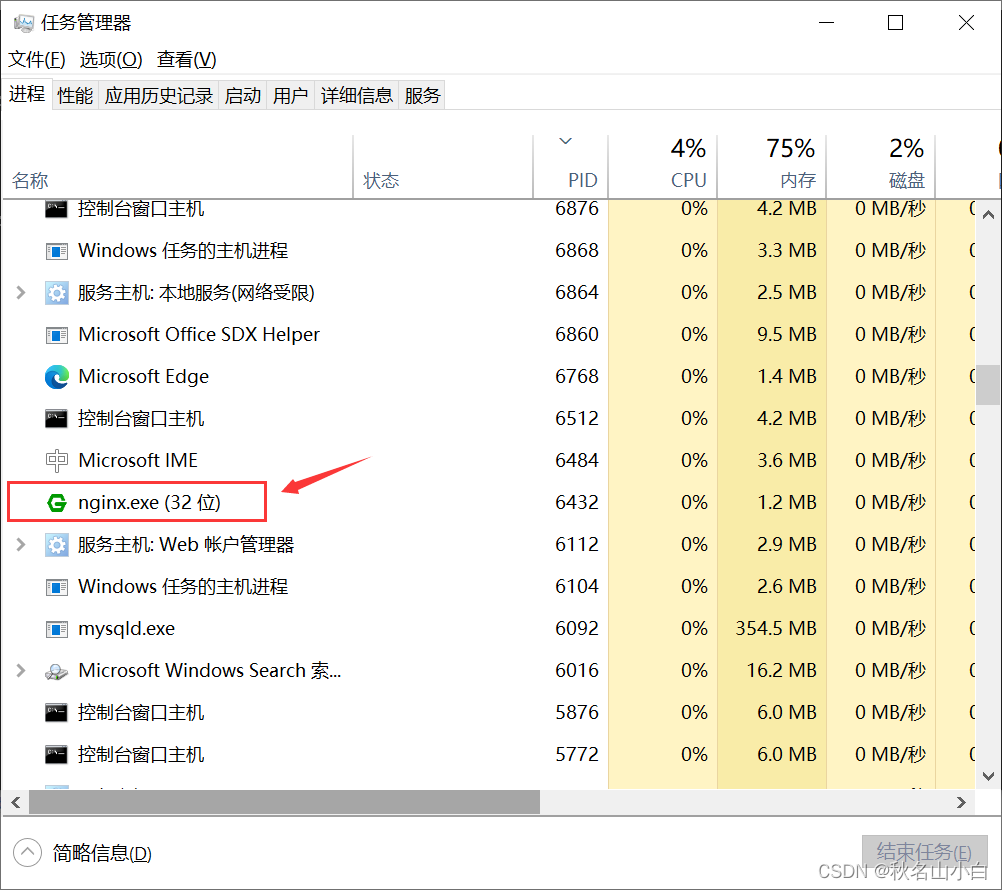Switch to the 应用历史记录 tab
Screen dimensions: 1002x890
[x=158, y=95]
